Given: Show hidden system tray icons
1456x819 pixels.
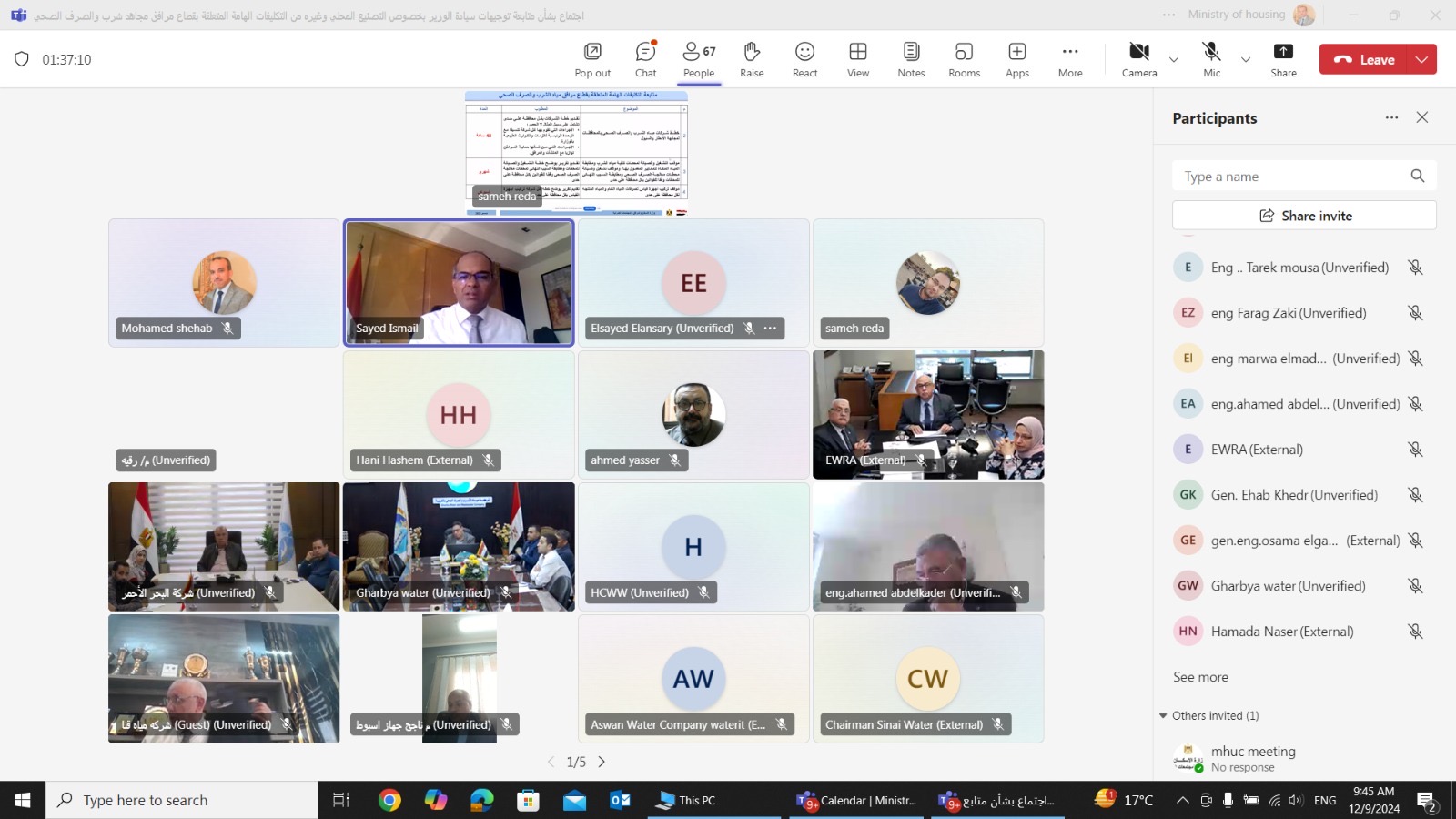Looking at the screenshot, I should [1182, 800].
